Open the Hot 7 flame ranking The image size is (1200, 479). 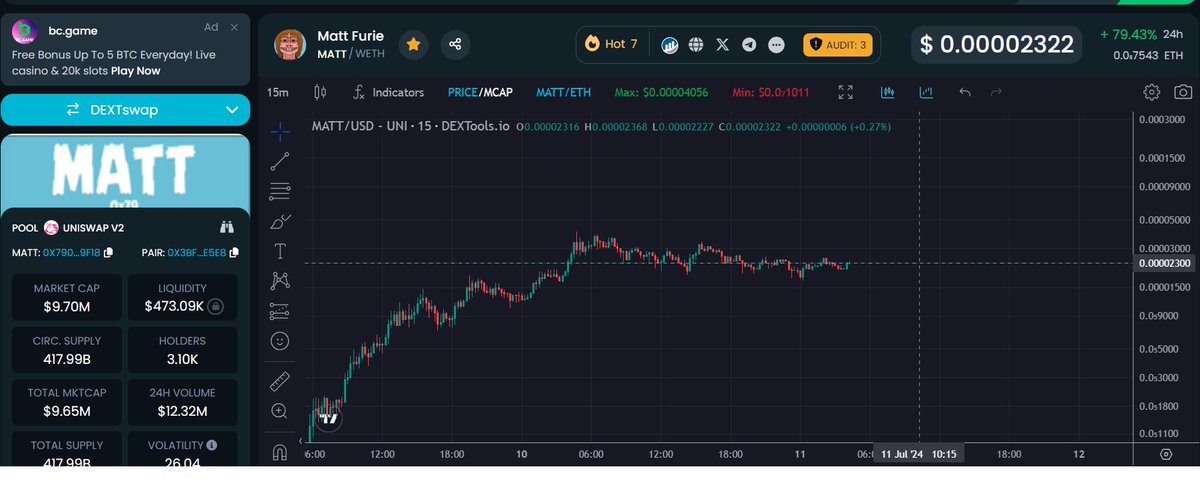pos(611,44)
